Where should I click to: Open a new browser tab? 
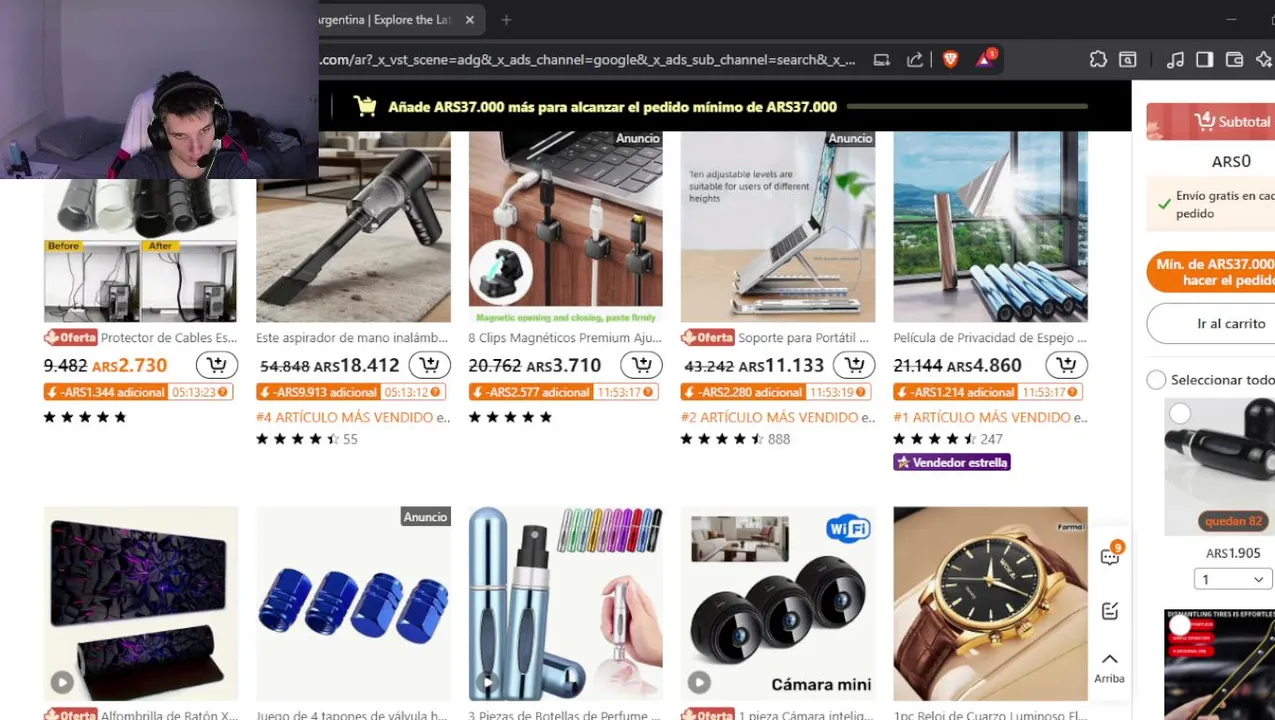[x=506, y=20]
